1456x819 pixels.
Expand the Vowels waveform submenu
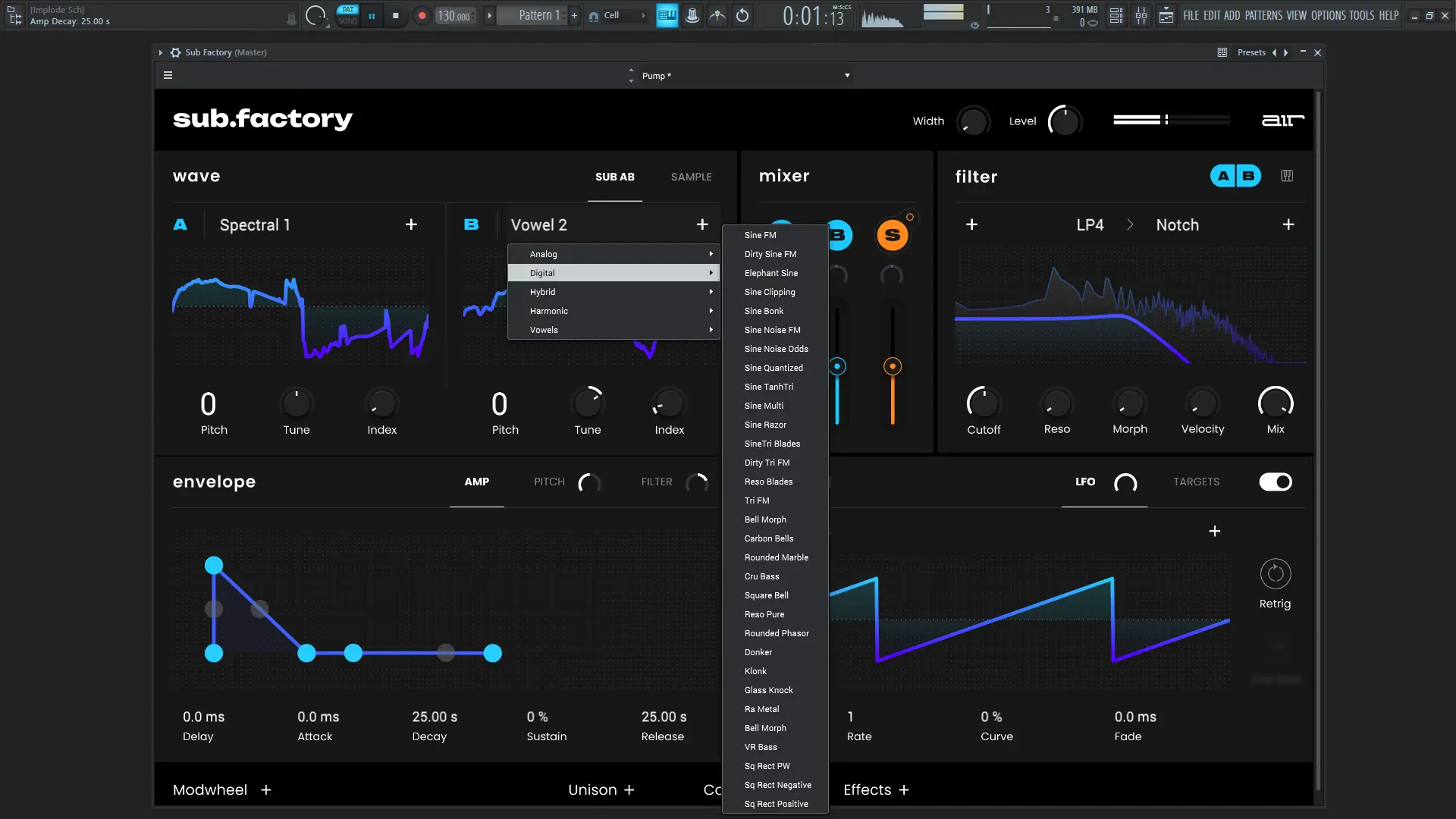point(614,330)
